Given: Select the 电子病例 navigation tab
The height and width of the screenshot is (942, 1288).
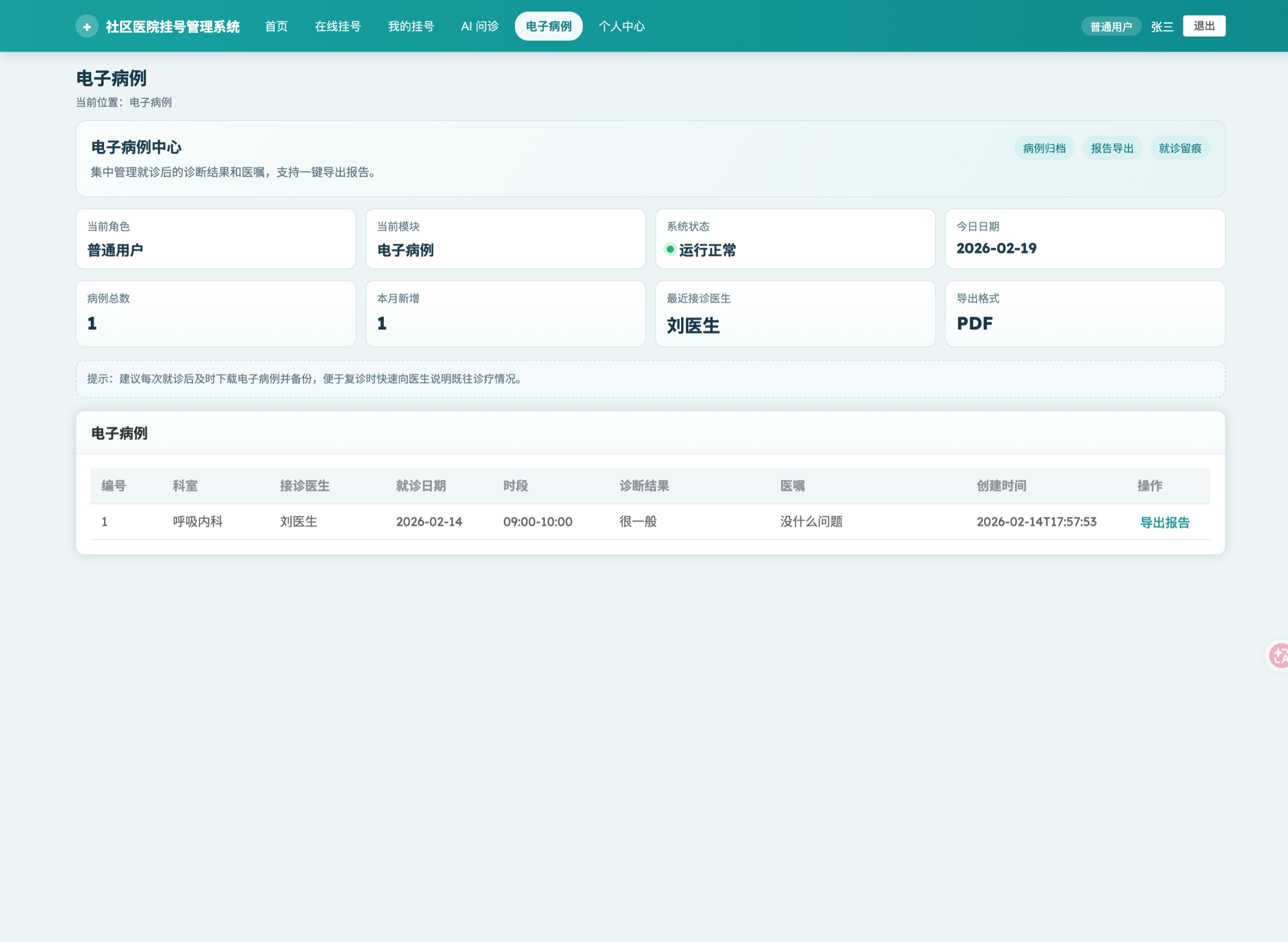Looking at the screenshot, I should (548, 26).
